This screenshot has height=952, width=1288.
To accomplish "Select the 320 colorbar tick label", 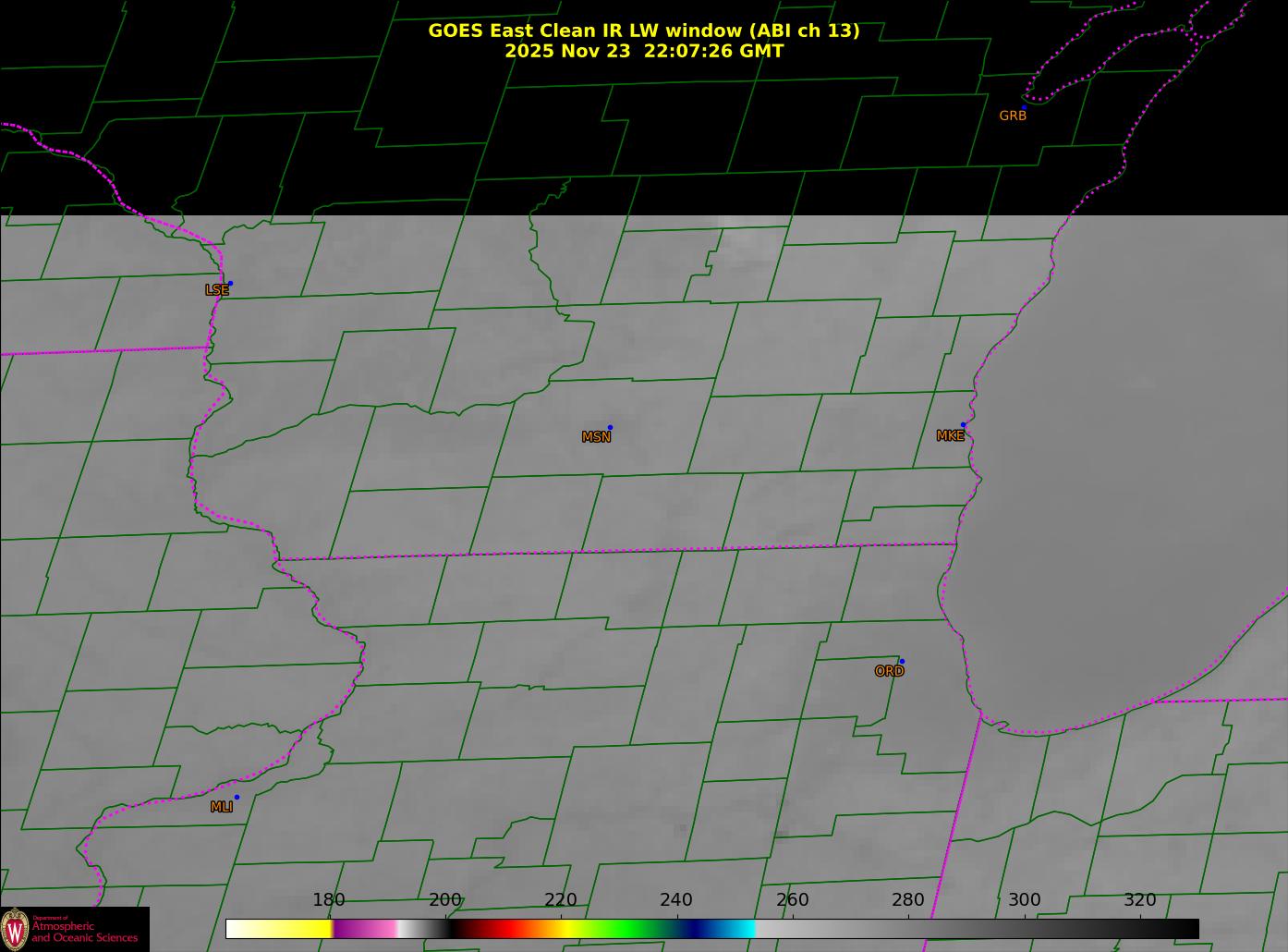I will pyautogui.click(x=1139, y=900).
